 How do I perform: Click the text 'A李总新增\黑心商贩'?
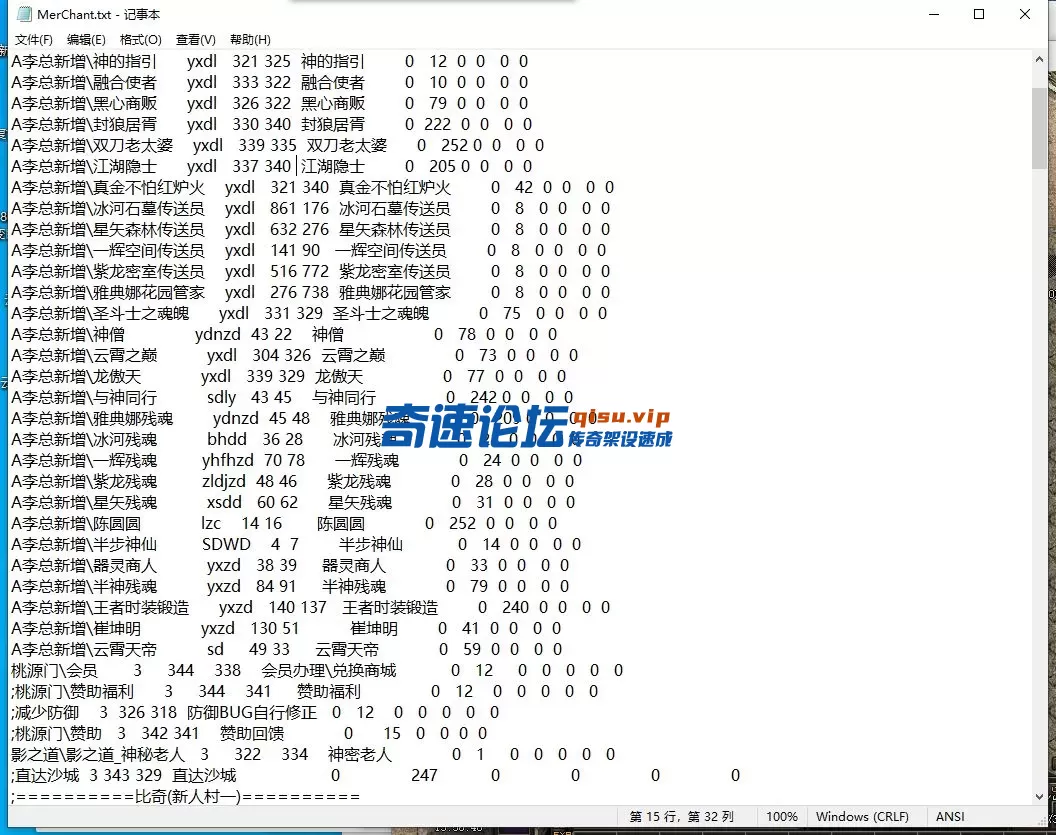84,103
